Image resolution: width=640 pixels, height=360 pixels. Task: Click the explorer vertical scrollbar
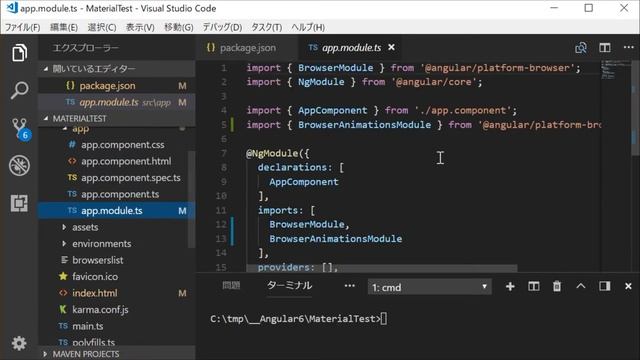pyautogui.click(x=191, y=199)
